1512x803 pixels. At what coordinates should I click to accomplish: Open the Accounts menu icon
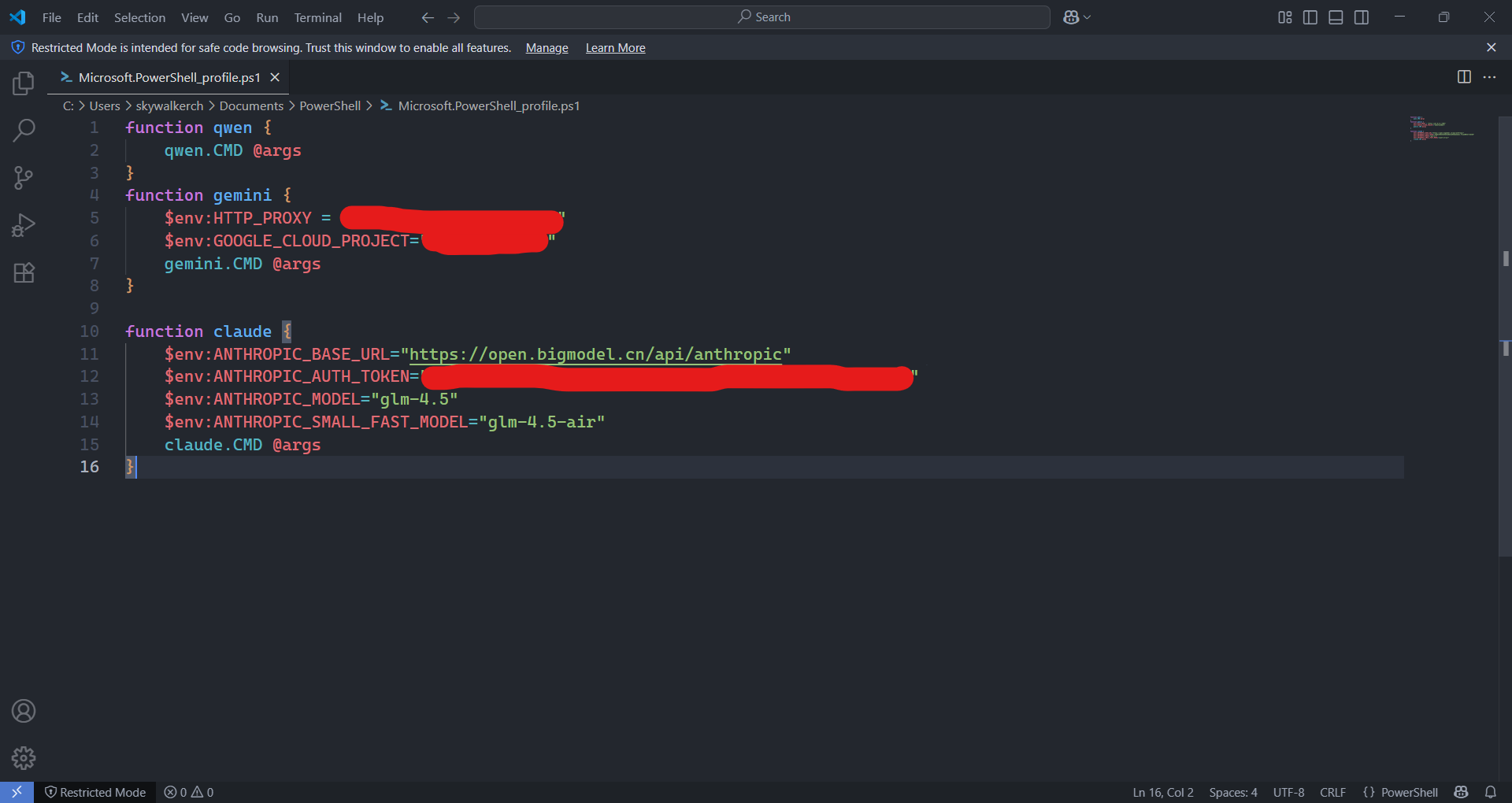click(x=24, y=711)
